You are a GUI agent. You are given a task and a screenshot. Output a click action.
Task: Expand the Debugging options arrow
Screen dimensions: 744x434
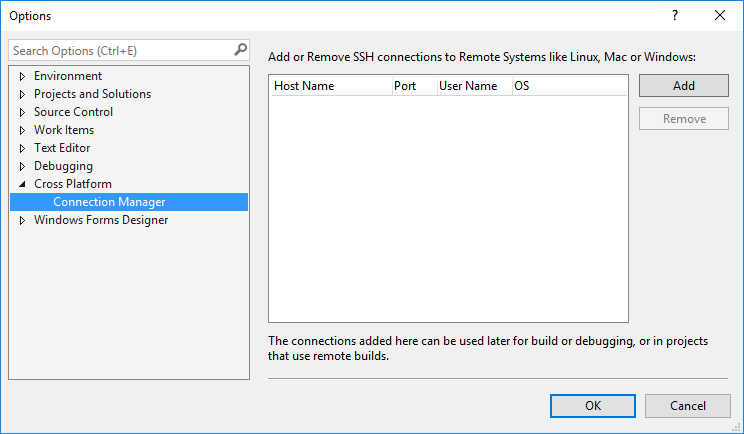tap(23, 166)
